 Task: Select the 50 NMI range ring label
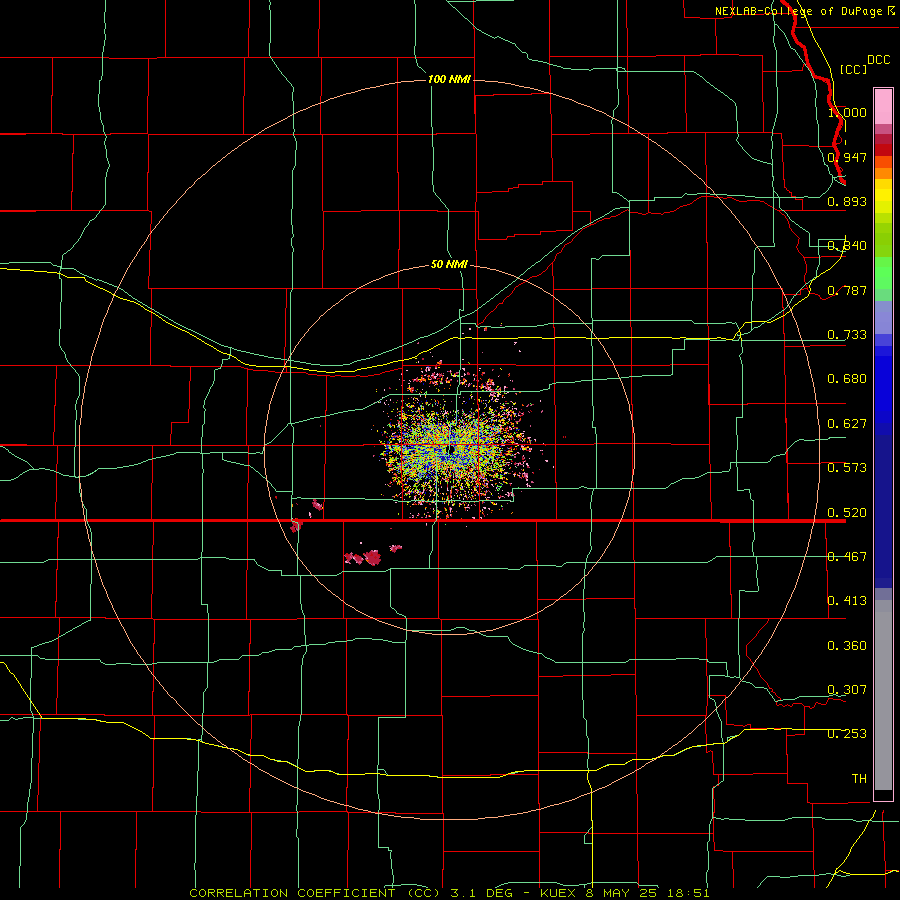[449, 264]
